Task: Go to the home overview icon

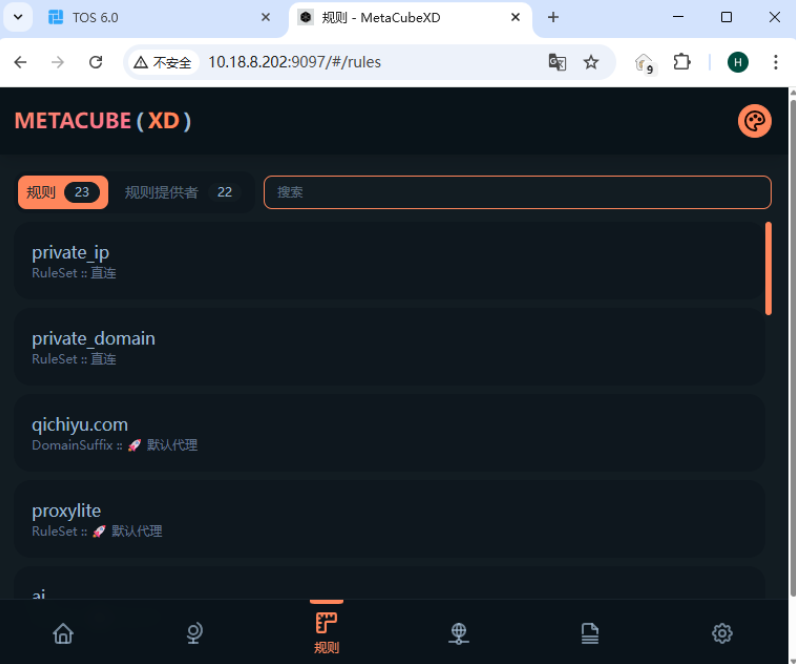Action: 63,633
